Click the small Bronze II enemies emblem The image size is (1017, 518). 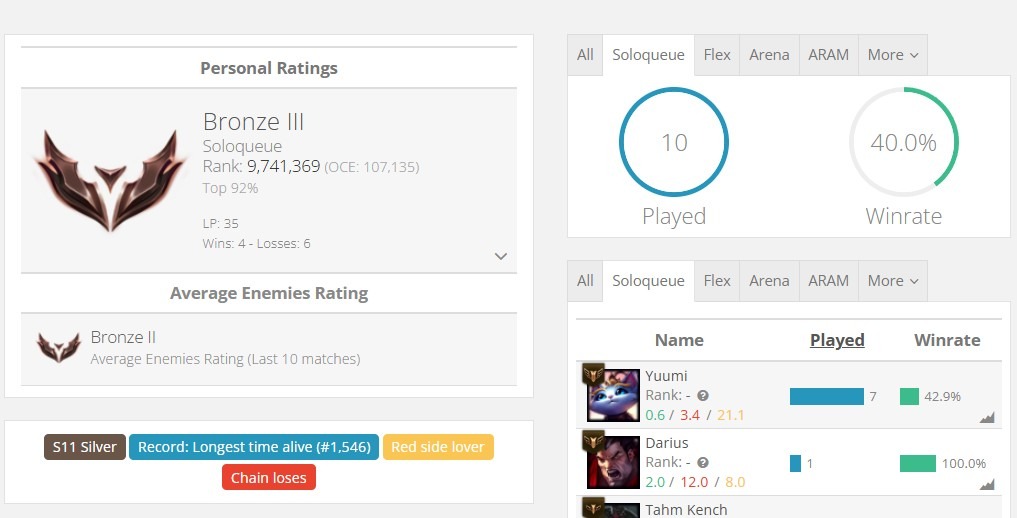[59, 347]
